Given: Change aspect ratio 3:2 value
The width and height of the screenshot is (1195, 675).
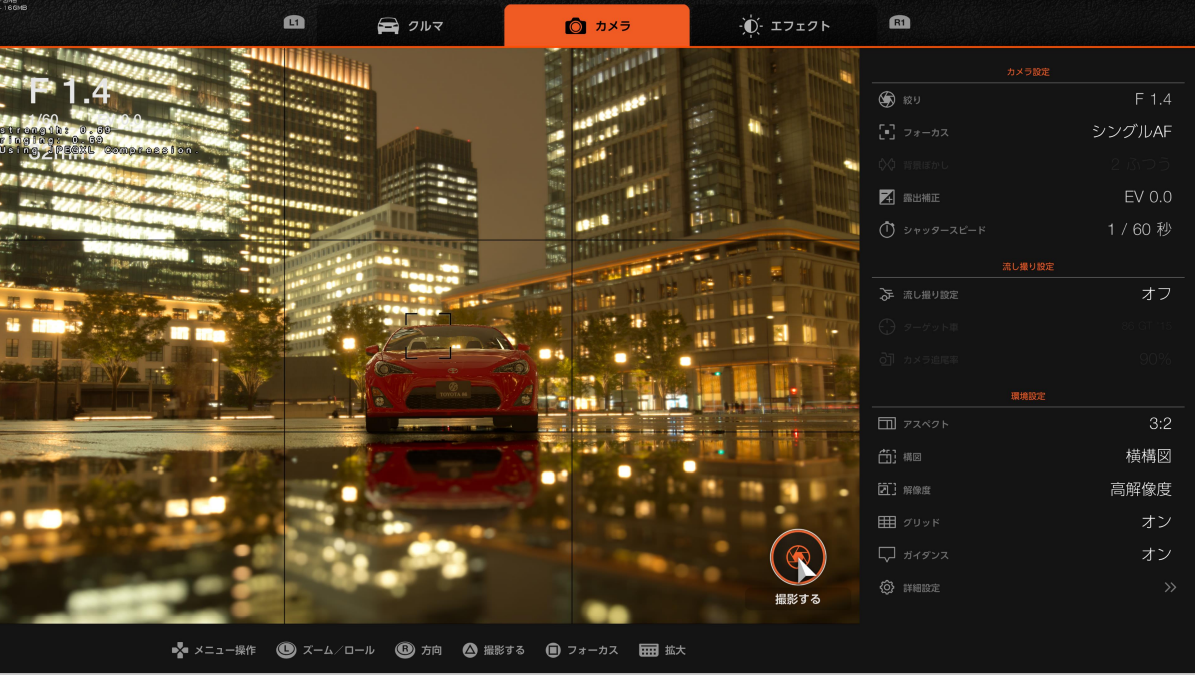Looking at the screenshot, I should 1160,424.
